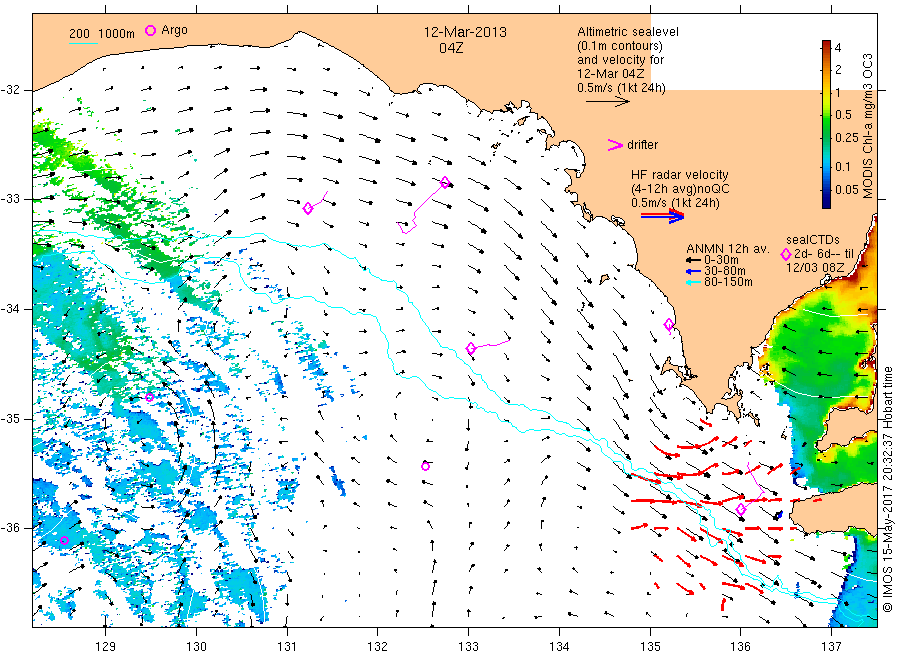900x660 pixels.
Task: Click the '0-30m' depth label
Action: (x=721, y=260)
